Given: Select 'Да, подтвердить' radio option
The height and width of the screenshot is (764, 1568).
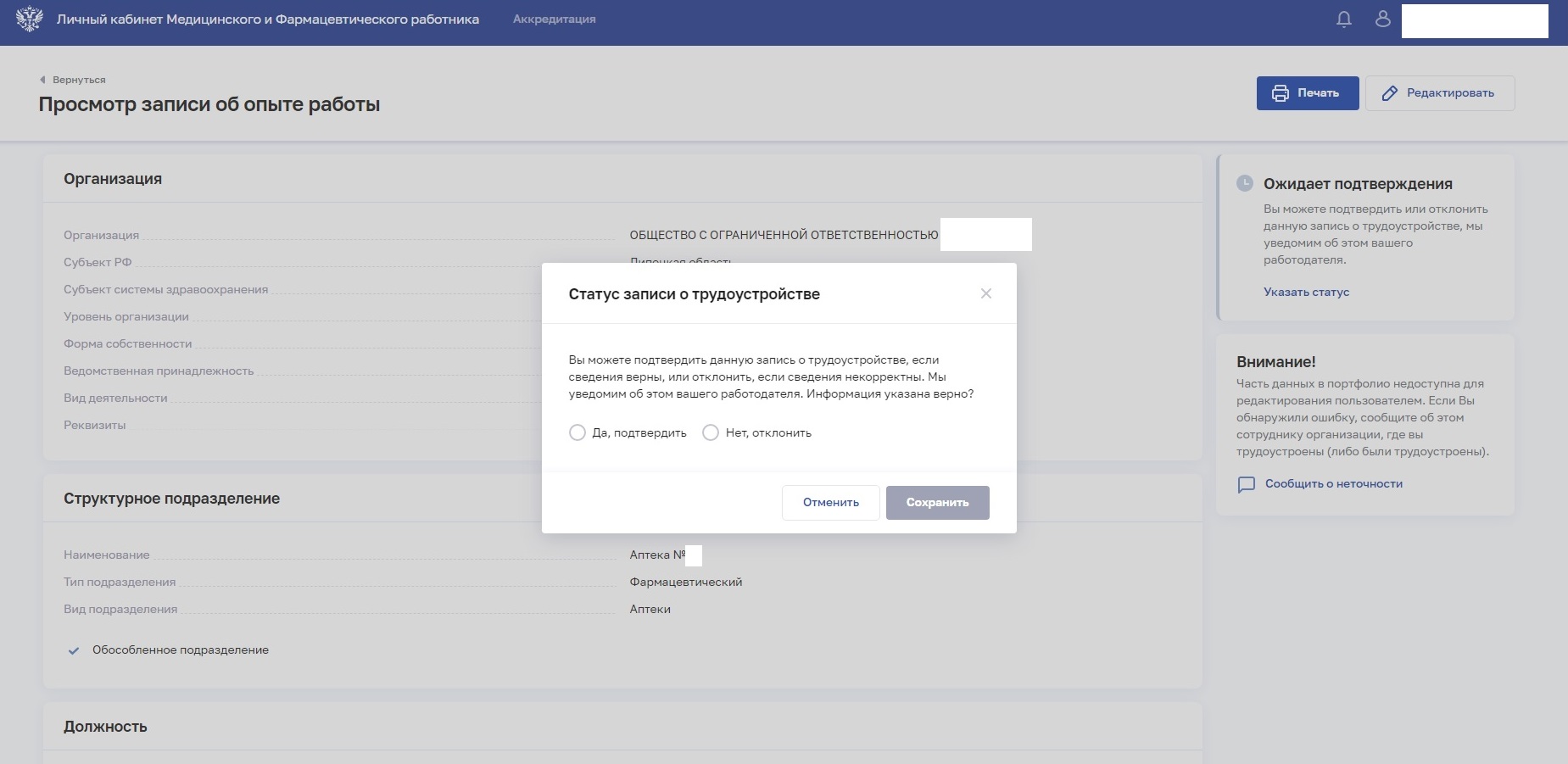Looking at the screenshot, I should point(578,432).
